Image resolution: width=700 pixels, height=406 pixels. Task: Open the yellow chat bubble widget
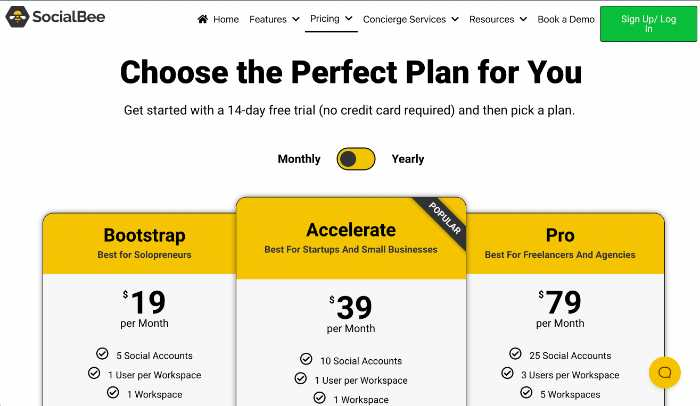click(664, 373)
